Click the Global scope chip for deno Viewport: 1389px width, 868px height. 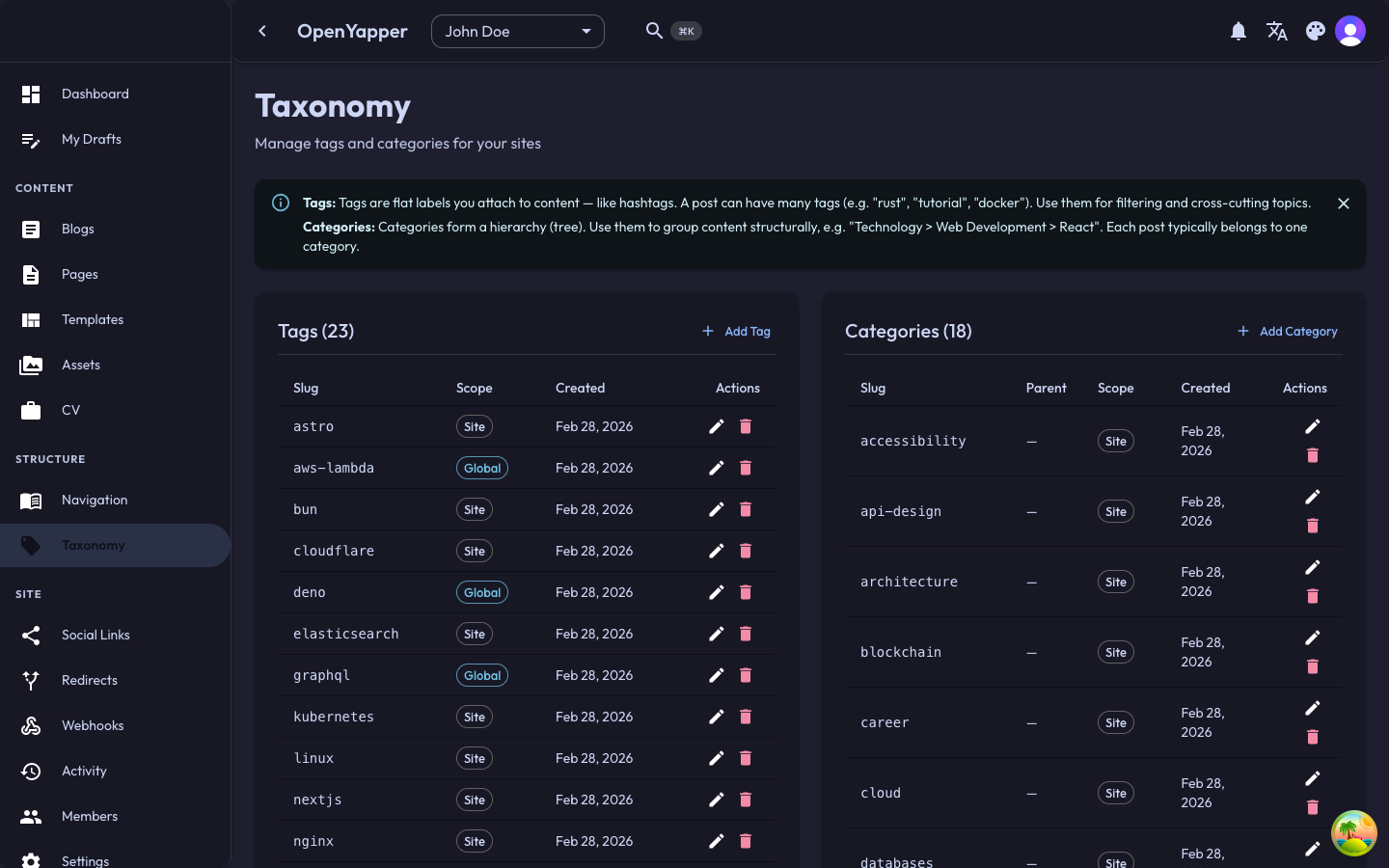coord(482,592)
